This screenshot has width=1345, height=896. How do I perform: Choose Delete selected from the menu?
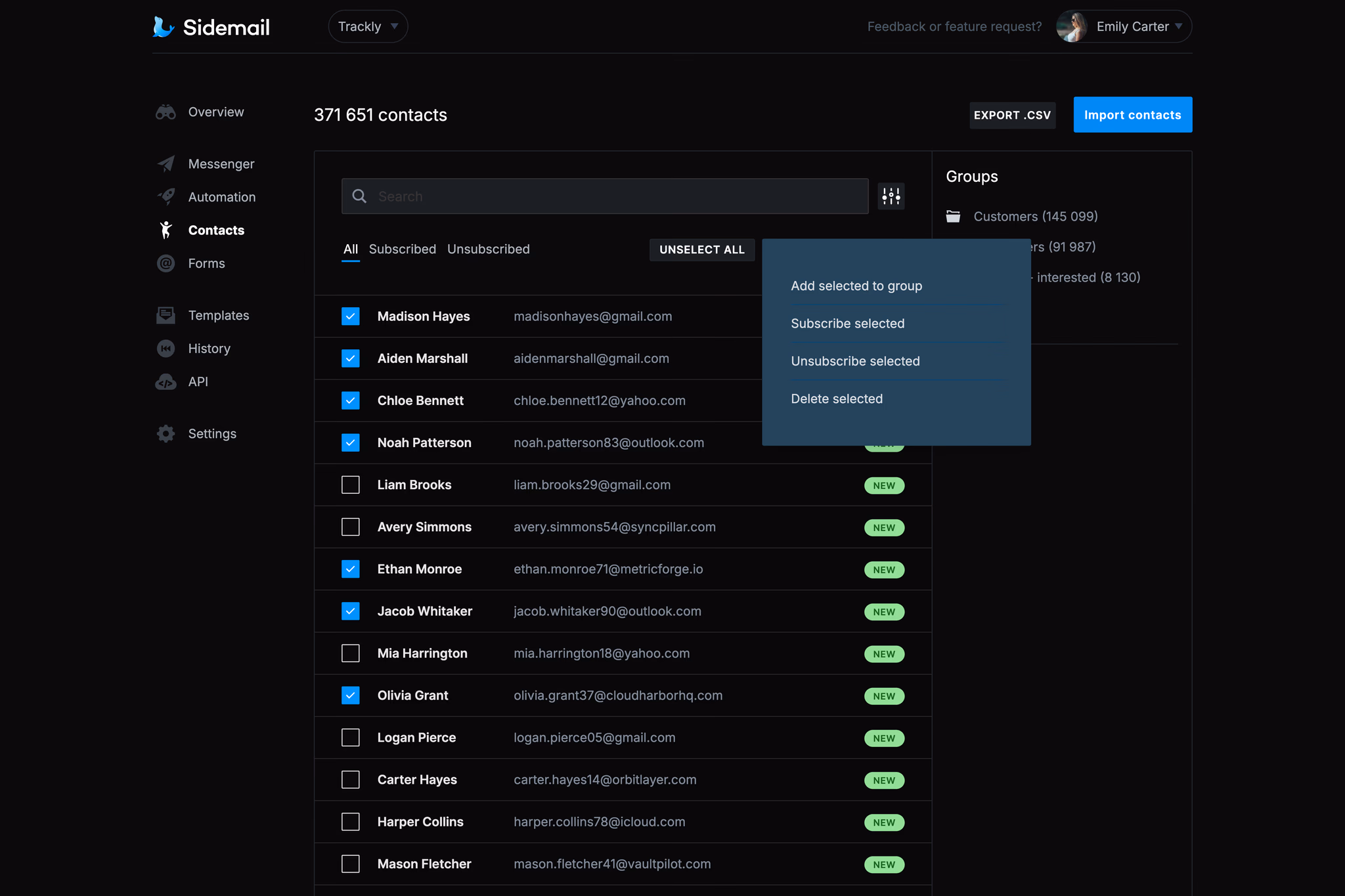coord(837,398)
